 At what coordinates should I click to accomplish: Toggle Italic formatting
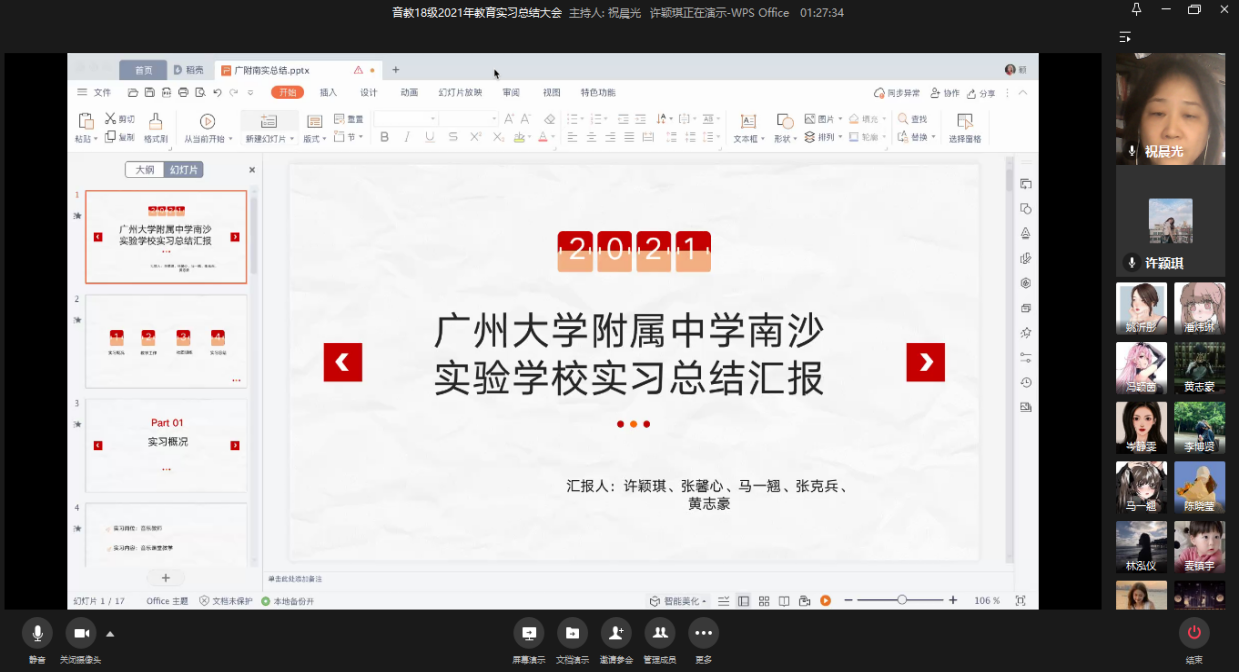click(407, 137)
